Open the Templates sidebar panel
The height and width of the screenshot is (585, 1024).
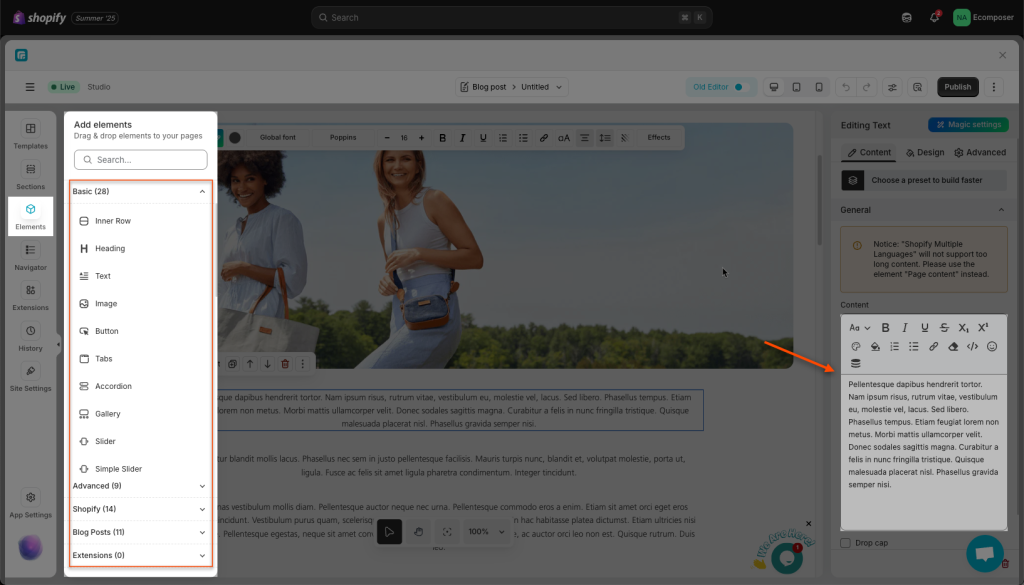coord(30,135)
